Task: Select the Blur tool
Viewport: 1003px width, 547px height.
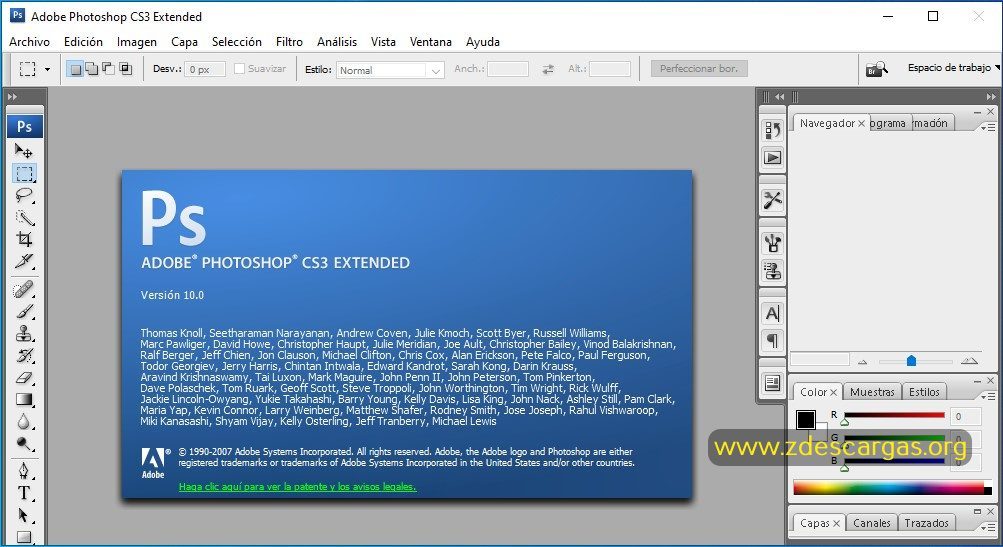Action: (24, 422)
